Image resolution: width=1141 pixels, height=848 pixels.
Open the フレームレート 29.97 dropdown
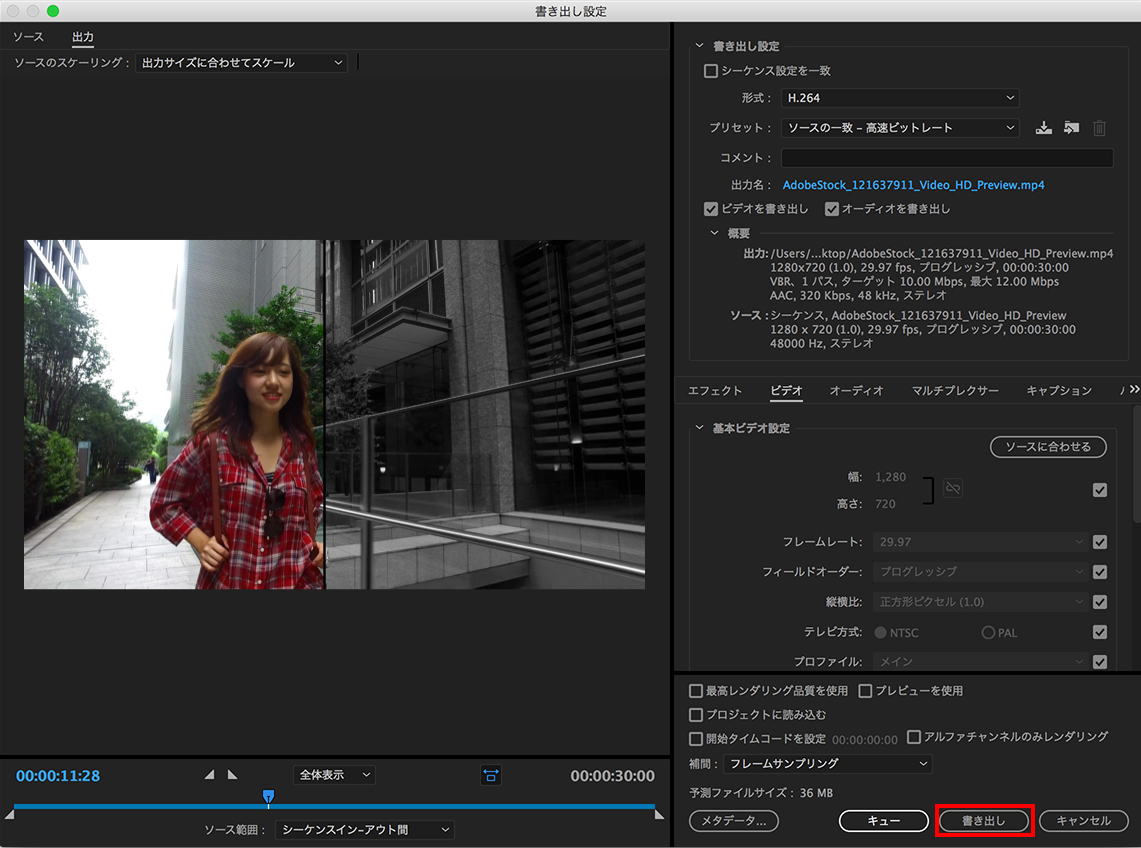(981, 542)
